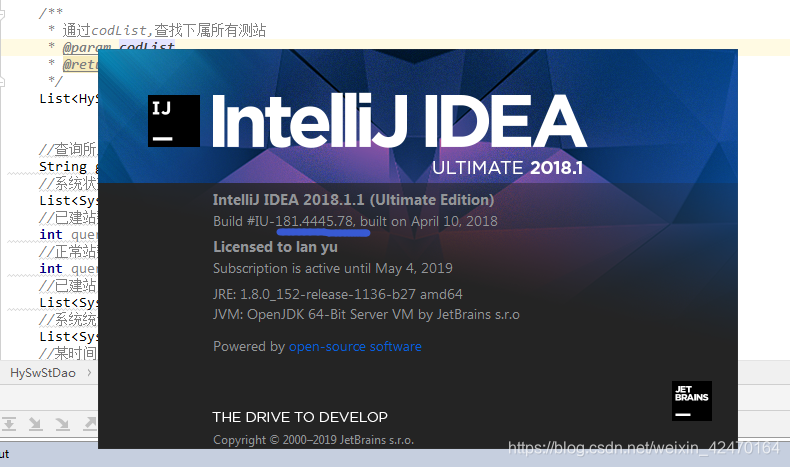Click 'Subscription is active until May 4, 2019'

point(333,268)
